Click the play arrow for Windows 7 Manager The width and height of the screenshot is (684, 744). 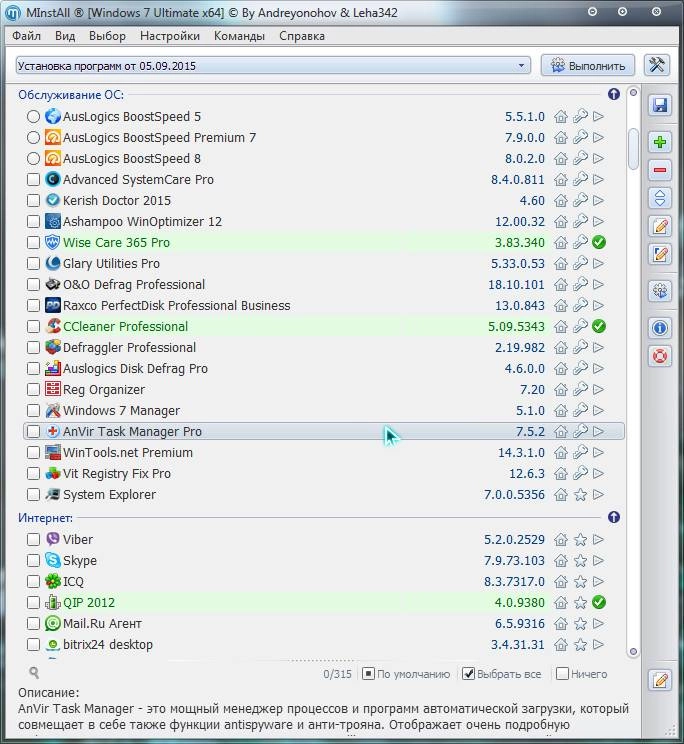pos(599,410)
